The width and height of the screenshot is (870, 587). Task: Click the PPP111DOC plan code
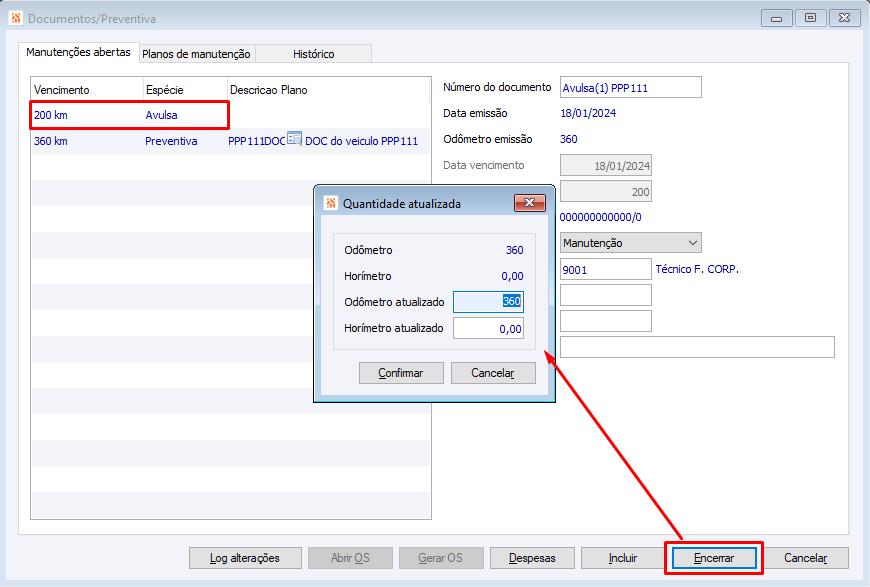coord(257,141)
